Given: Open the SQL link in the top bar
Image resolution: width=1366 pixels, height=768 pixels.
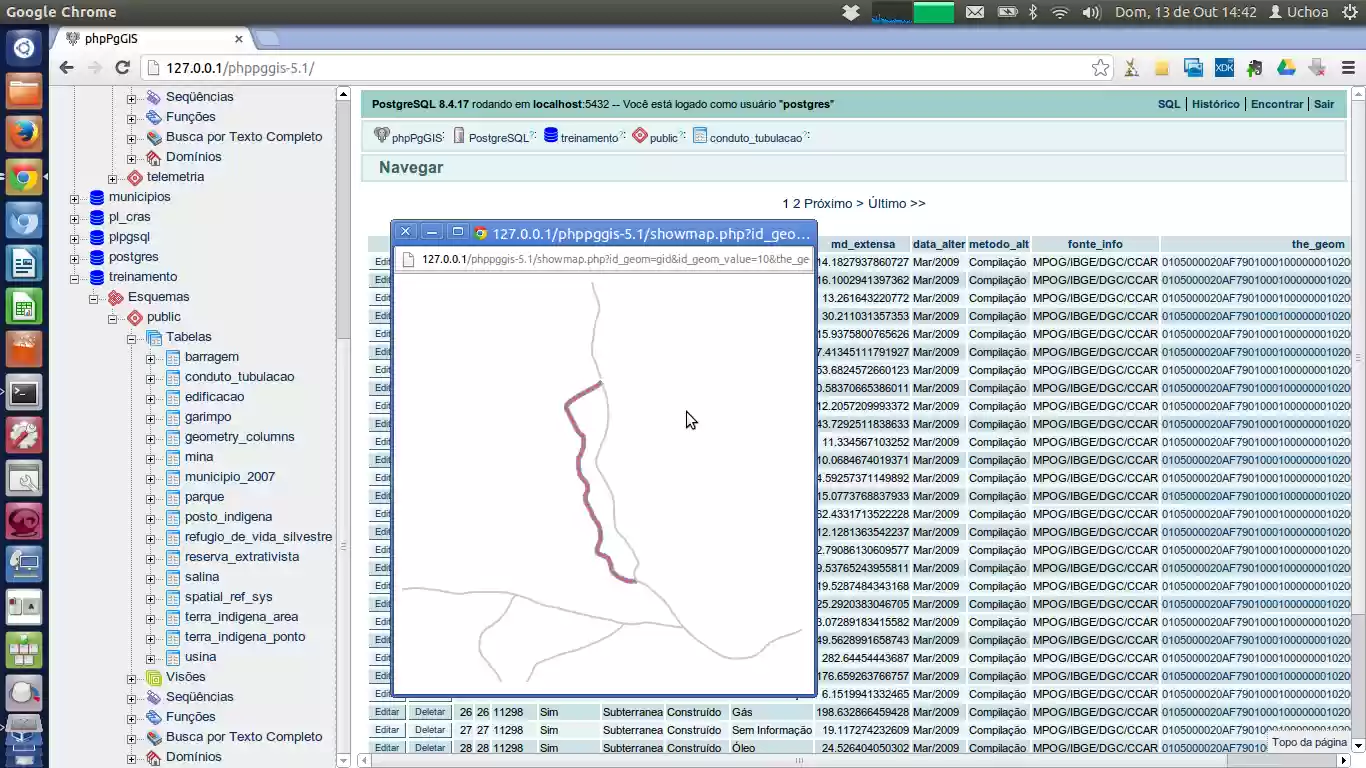Looking at the screenshot, I should (x=1168, y=103).
